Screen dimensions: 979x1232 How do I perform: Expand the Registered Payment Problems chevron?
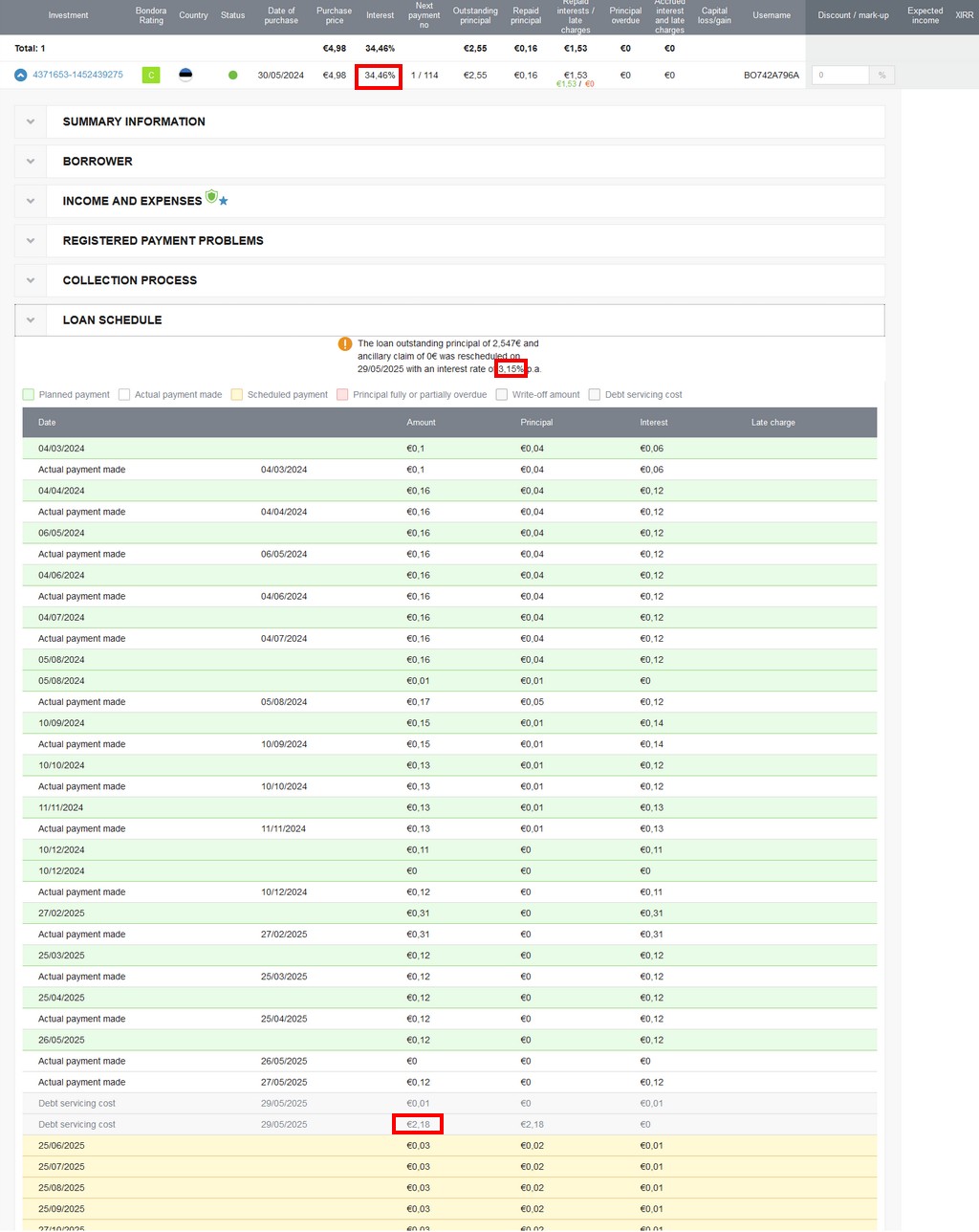click(31, 241)
